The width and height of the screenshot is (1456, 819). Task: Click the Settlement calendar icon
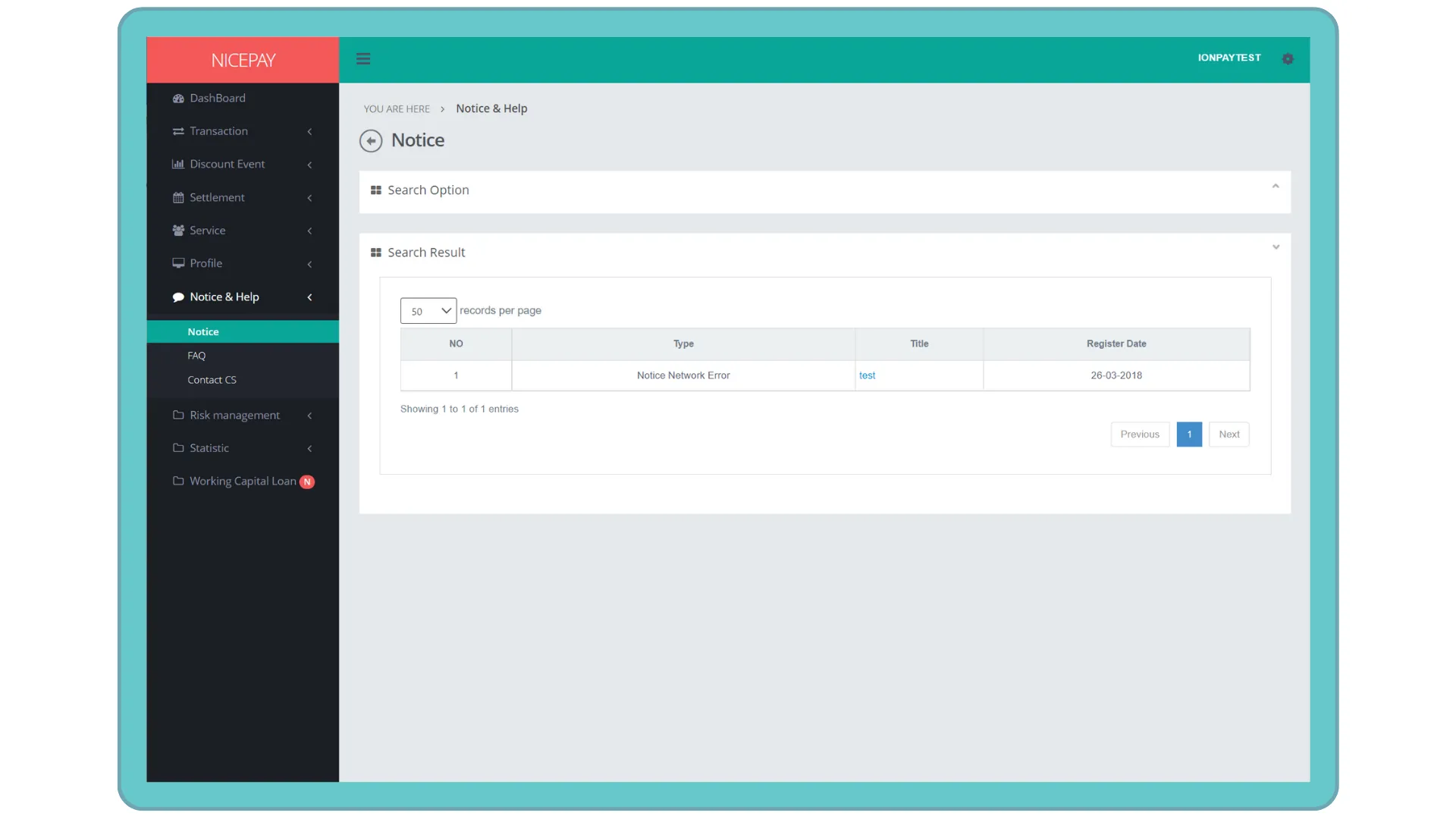point(178,198)
